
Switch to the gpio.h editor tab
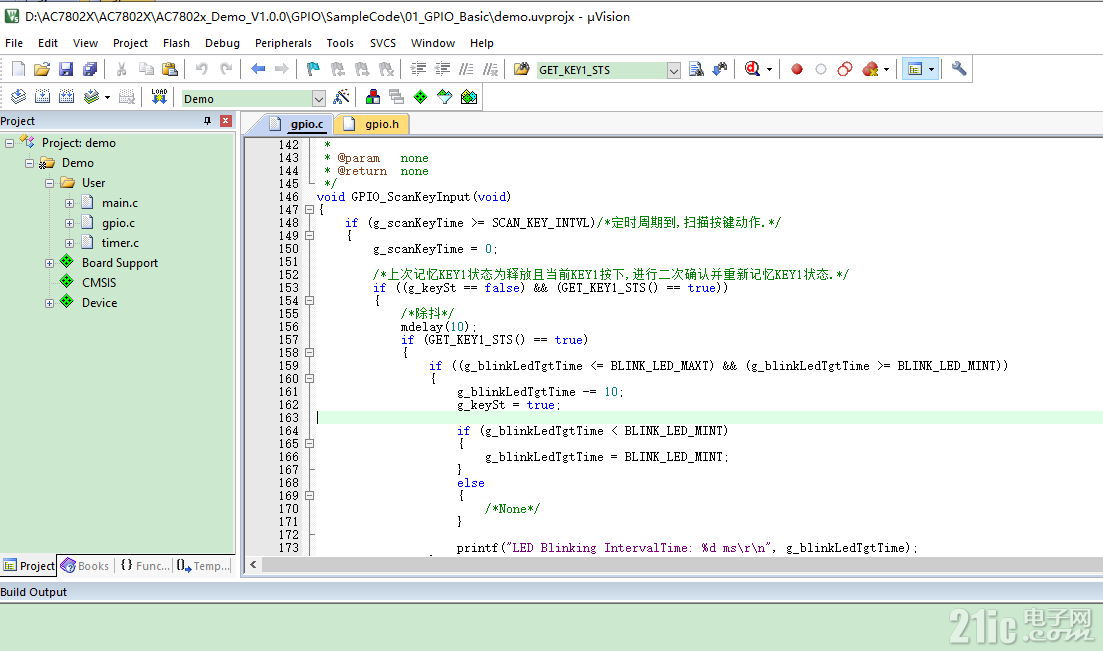(372, 124)
